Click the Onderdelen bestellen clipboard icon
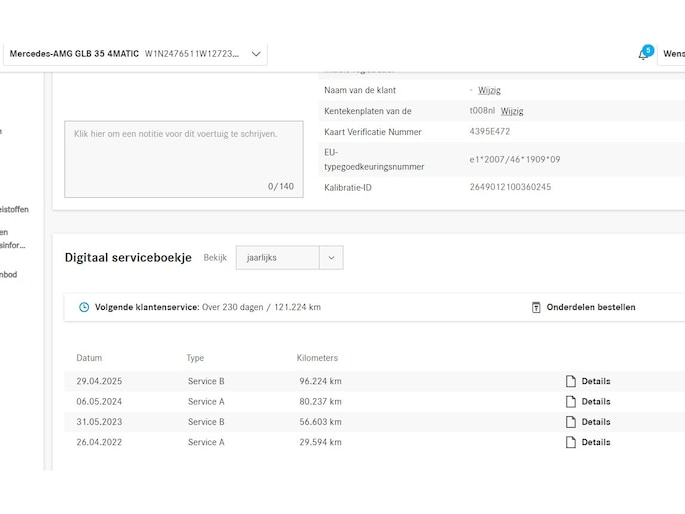This screenshot has height=514, width=685. point(536,307)
